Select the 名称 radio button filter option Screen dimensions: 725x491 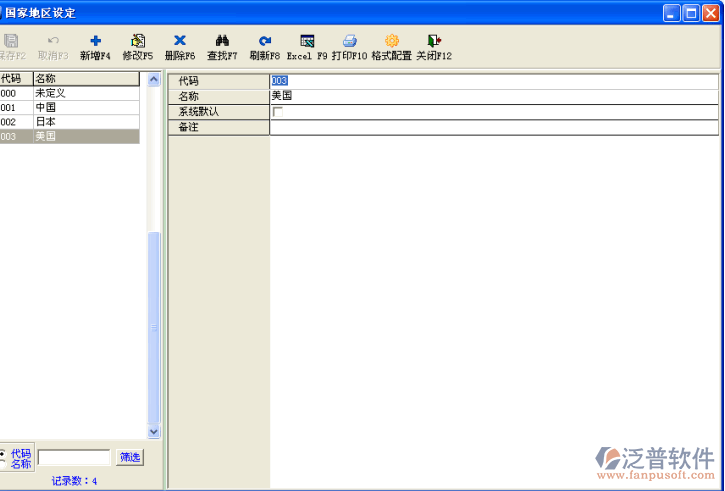(3, 464)
